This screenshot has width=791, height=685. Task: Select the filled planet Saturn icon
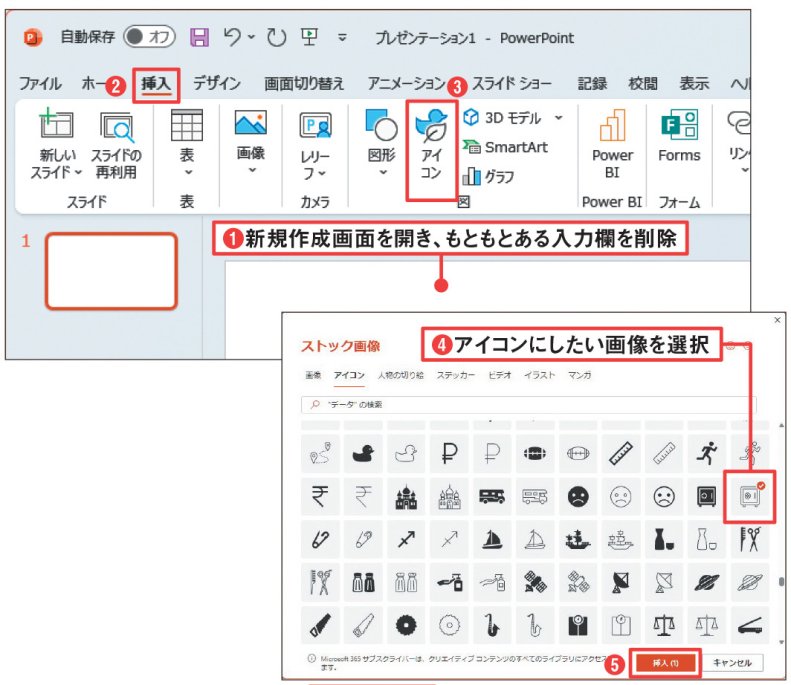tap(707, 583)
